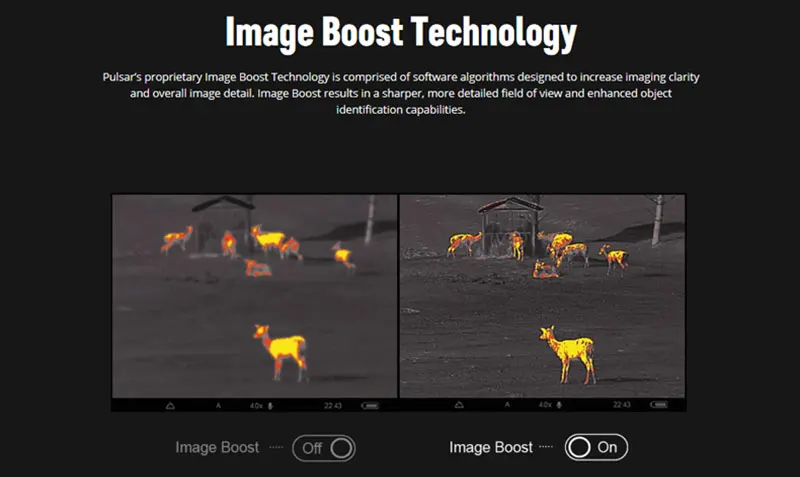Click the 4.0x zoom value in left image
This screenshot has width=800, height=477.
tap(256, 406)
